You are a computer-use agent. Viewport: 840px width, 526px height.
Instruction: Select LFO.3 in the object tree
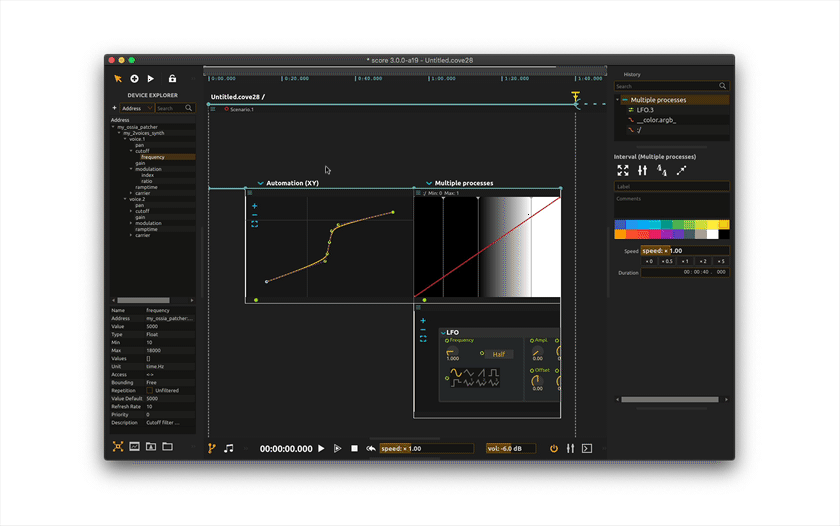(645, 110)
